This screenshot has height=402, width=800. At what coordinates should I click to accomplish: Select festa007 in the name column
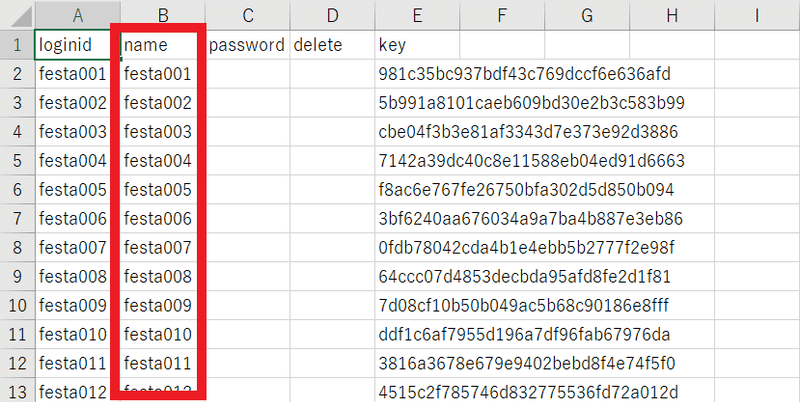point(158,247)
